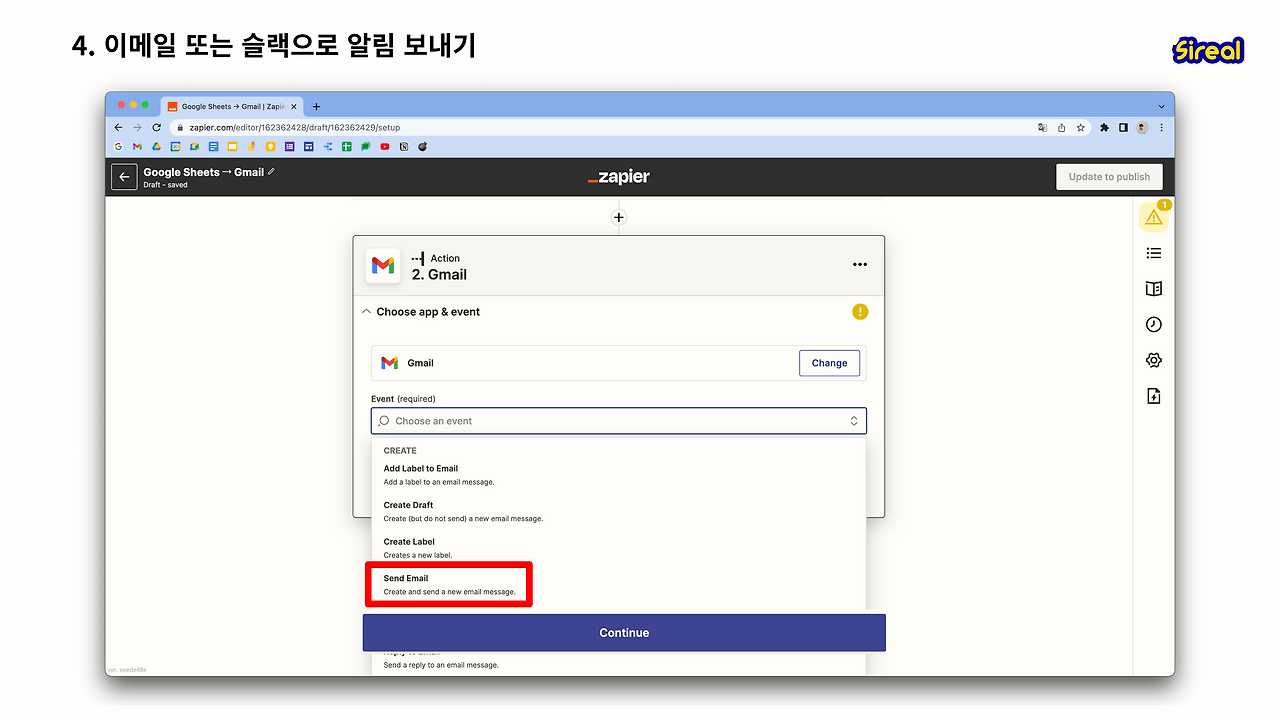Open the Google Meet bookmark
This screenshot has width=1280, height=720.
(x=194, y=147)
